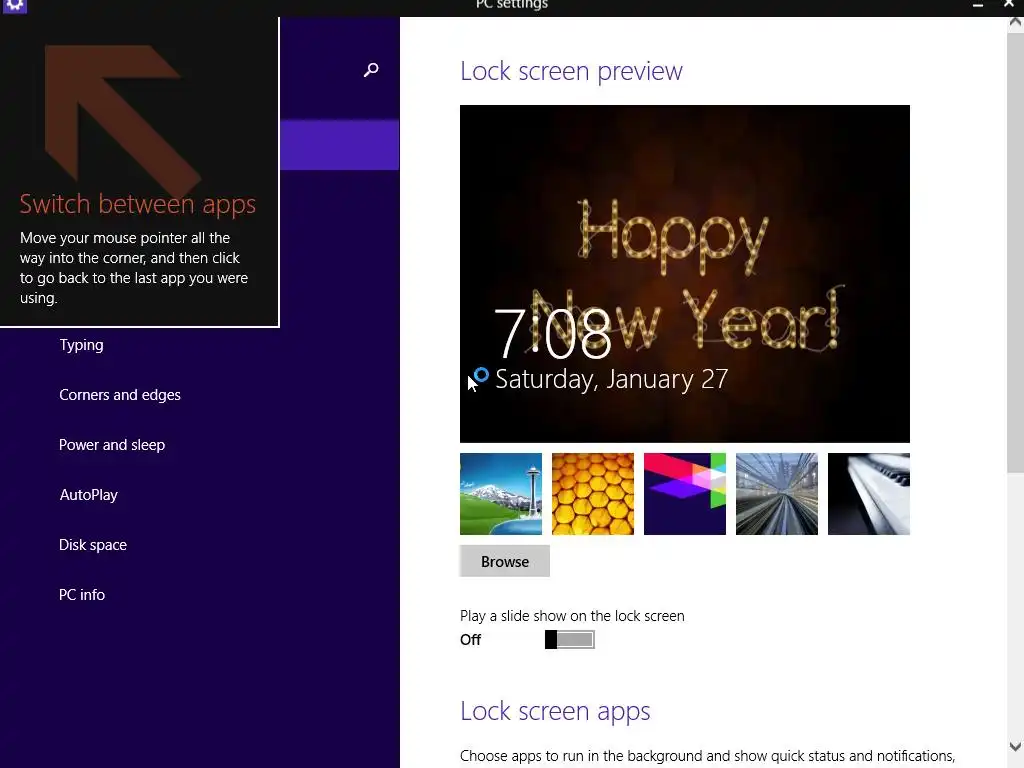Click 'Saturday, January 27' date in preview
This screenshot has height=768, width=1024.
[x=611, y=379]
